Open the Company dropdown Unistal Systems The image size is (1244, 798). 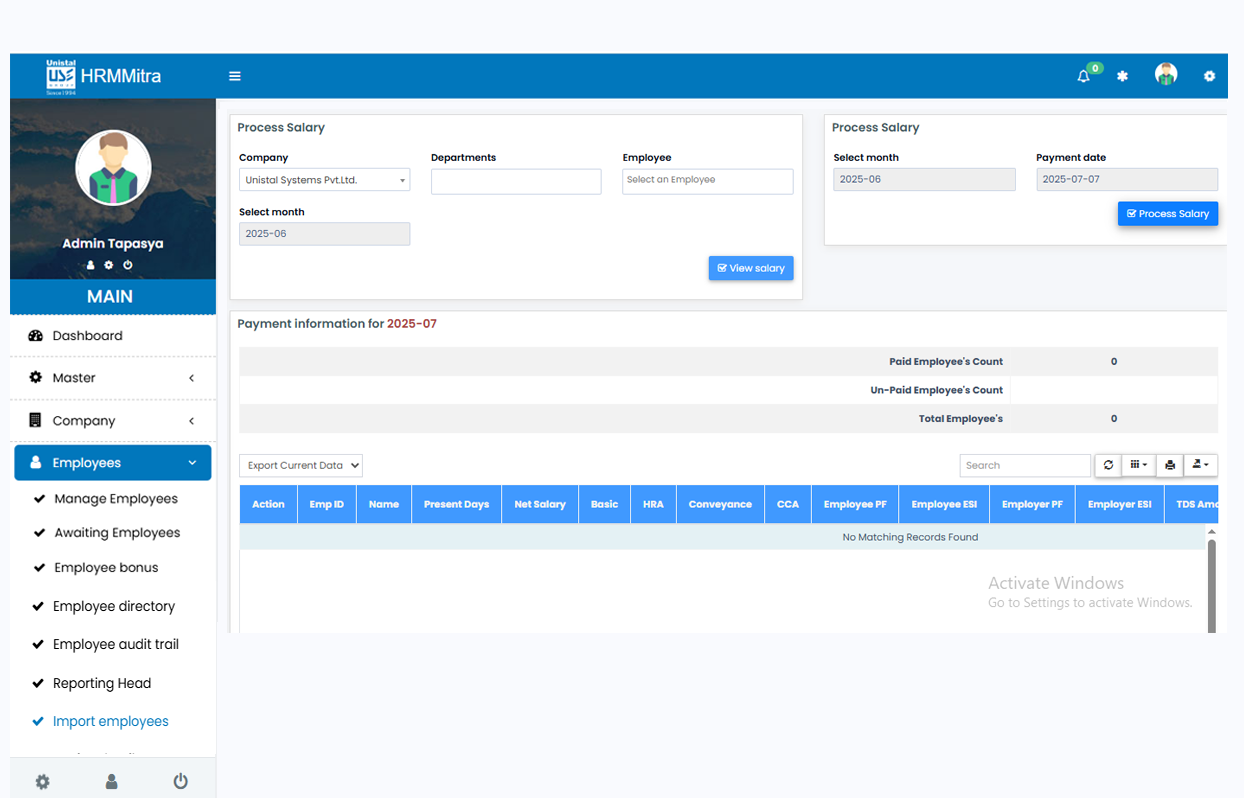click(x=324, y=180)
